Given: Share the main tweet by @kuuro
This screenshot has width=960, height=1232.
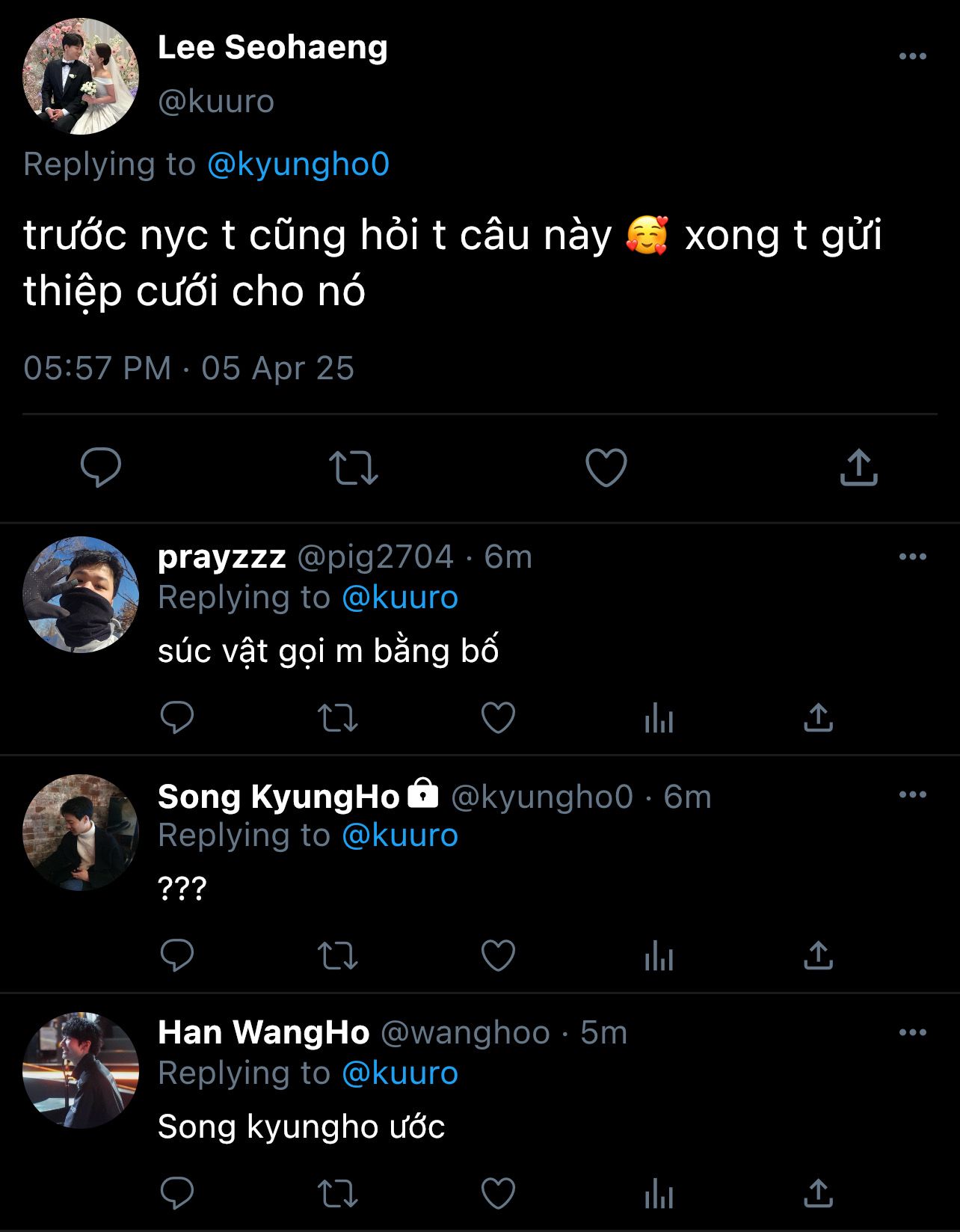Looking at the screenshot, I should (858, 468).
